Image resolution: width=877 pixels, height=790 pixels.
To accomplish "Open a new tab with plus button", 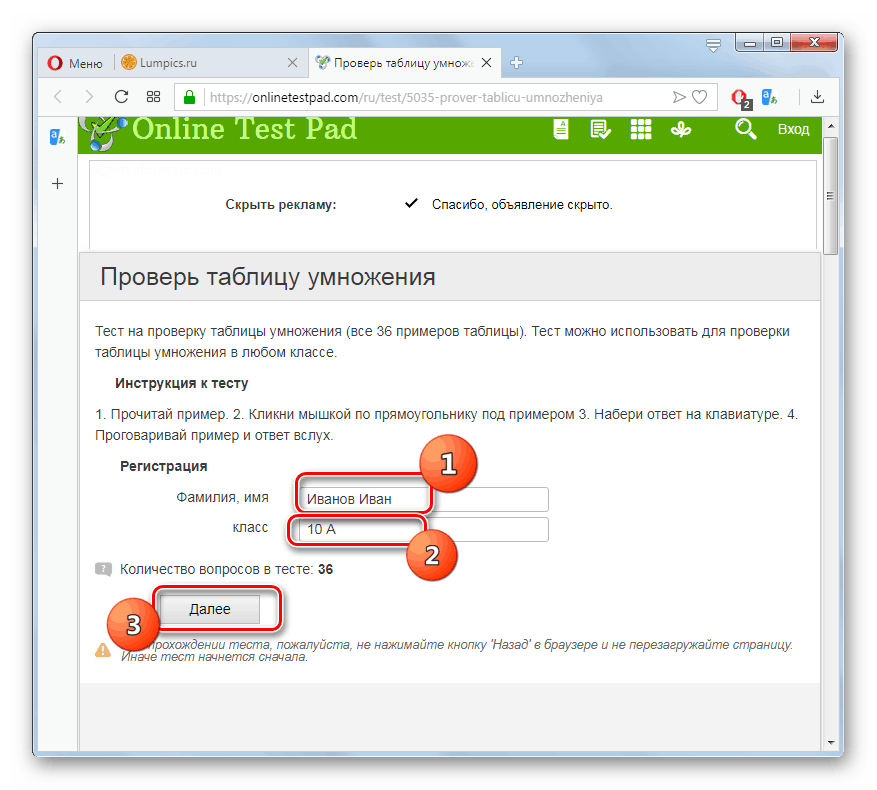I will tap(516, 63).
